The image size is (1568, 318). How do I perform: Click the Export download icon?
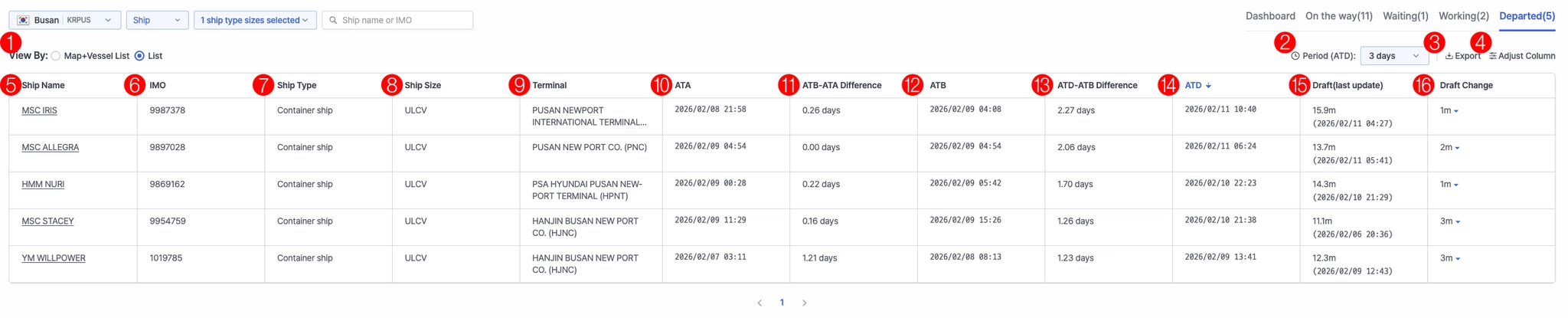click(1449, 56)
